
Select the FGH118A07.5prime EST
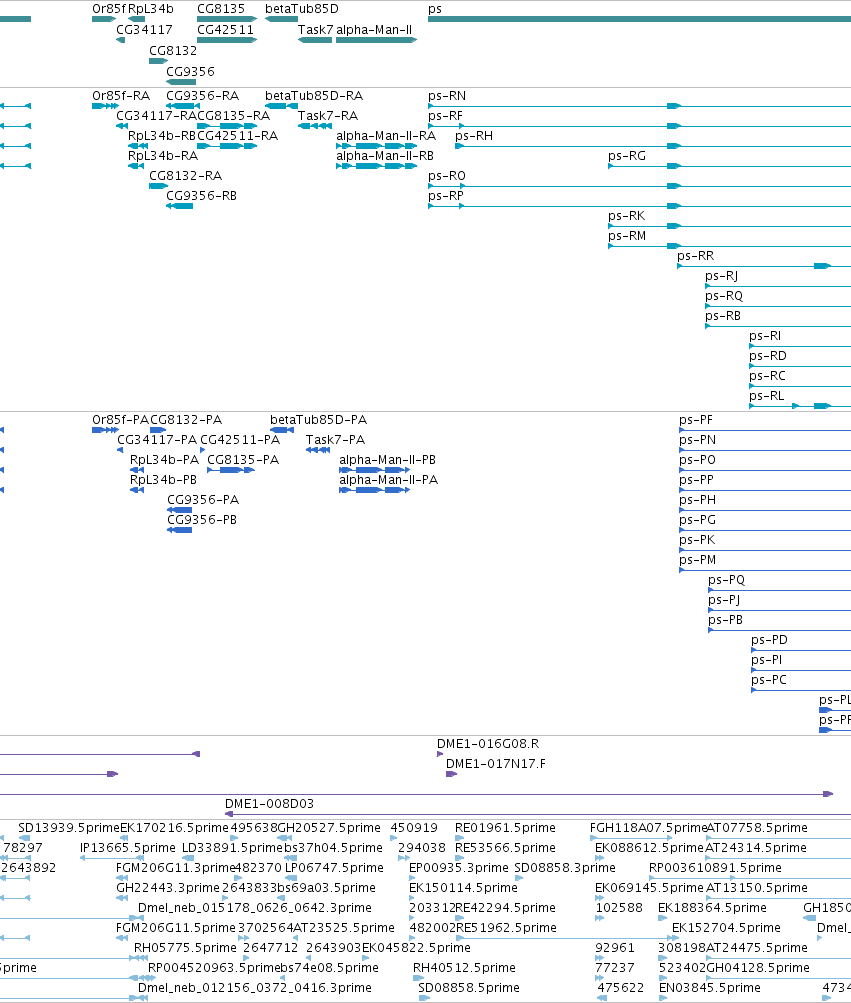point(631,838)
